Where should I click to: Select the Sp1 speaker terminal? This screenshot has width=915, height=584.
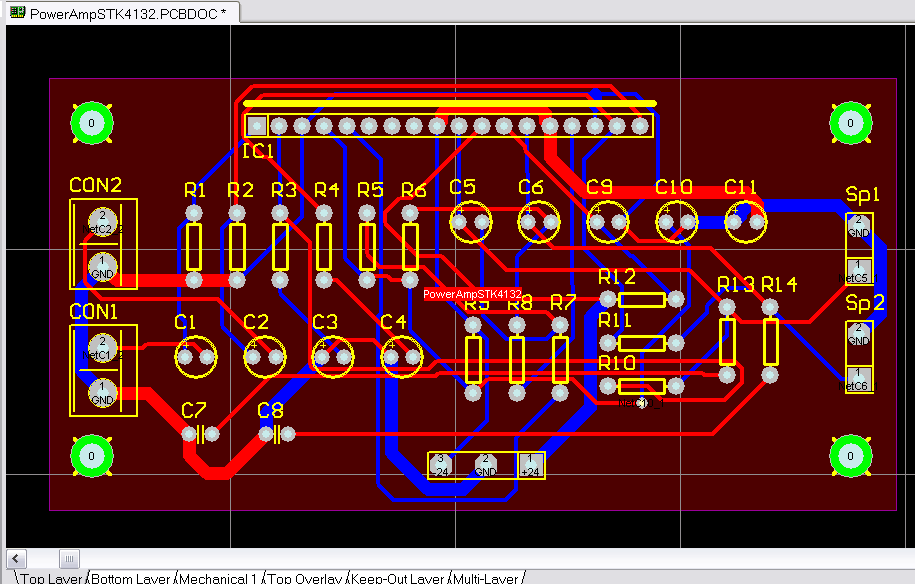(x=861, y=251)
